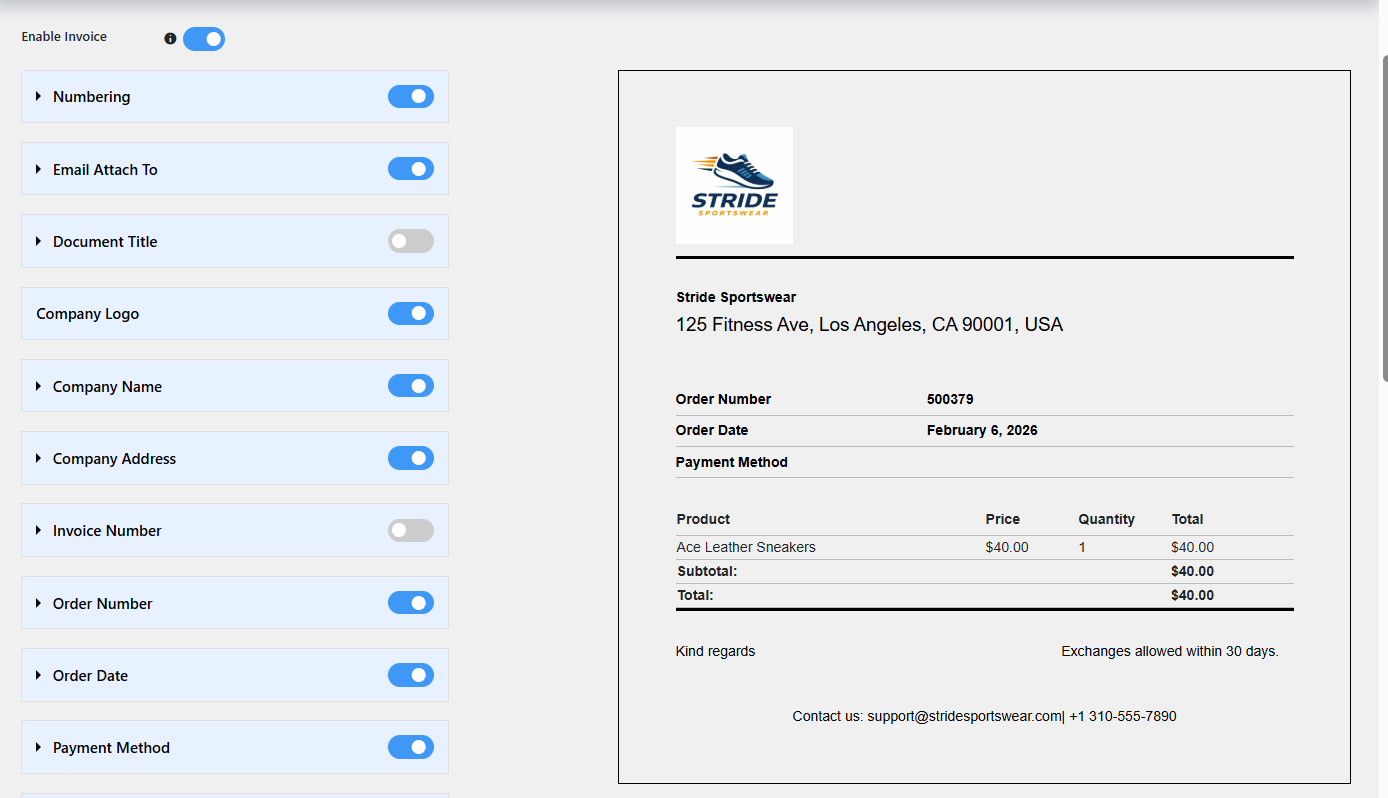Click the Price column header
This screenshot has width=1388, height=798.
[x=1002, y=519]
